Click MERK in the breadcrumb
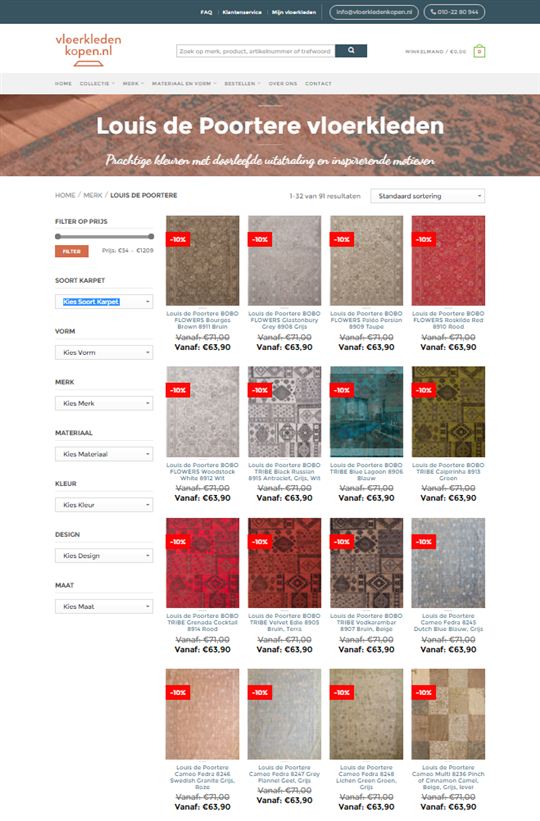Viewport: 540px width, 821px height. 93,195
